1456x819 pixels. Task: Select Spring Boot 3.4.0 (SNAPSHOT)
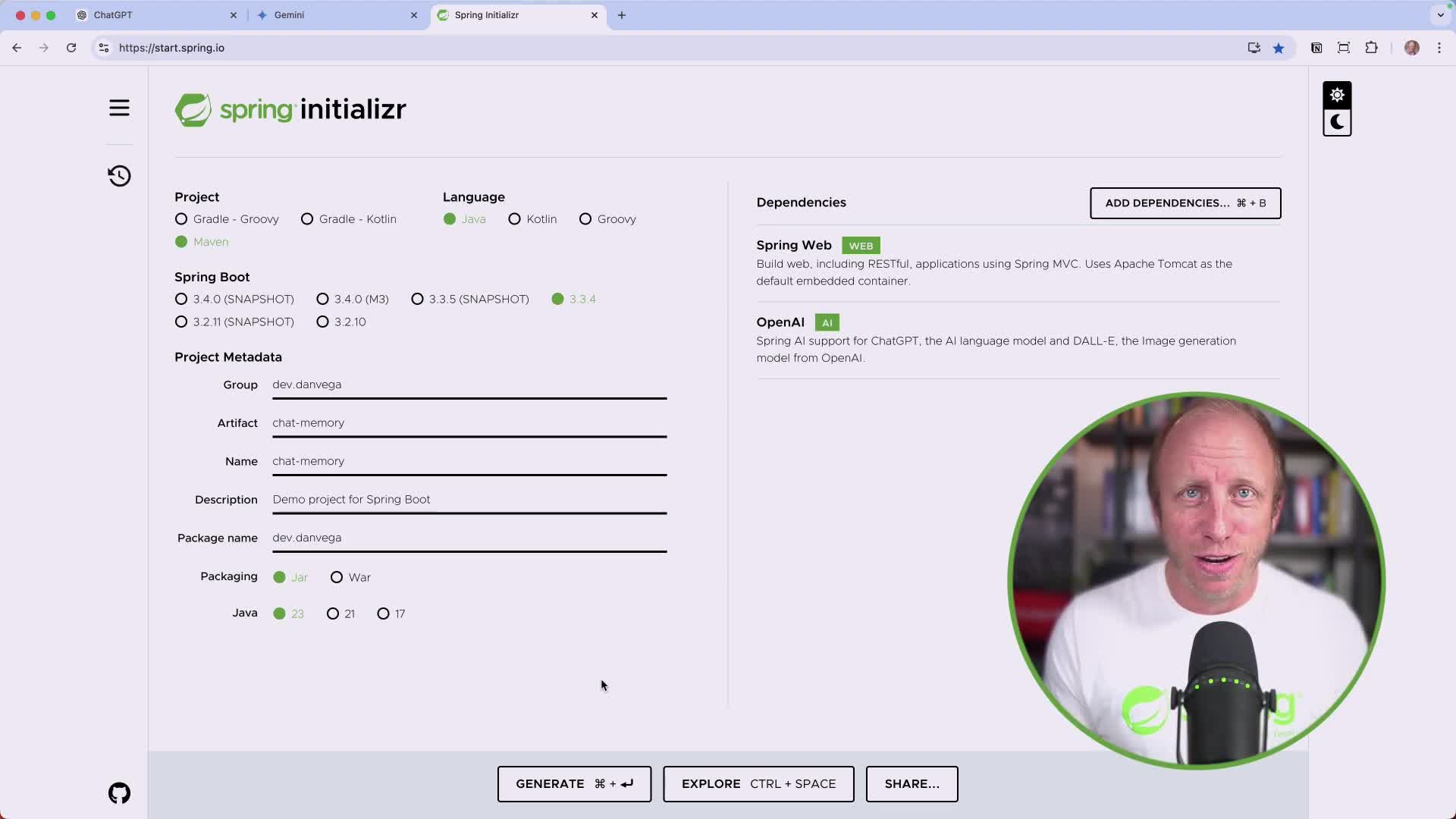[x=234, y=300]
